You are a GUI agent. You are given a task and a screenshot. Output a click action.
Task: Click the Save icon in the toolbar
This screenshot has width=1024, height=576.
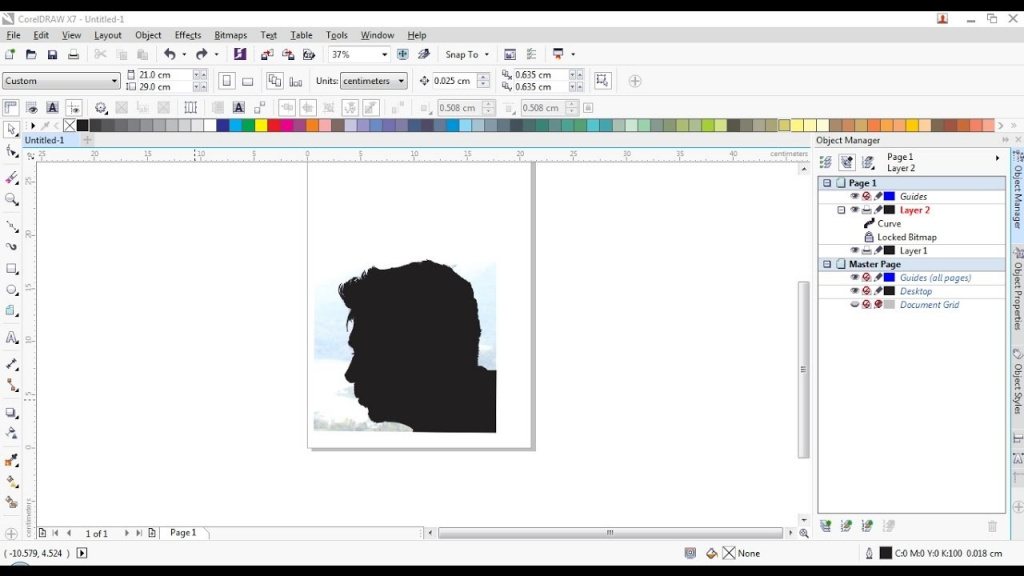[52, 54]
